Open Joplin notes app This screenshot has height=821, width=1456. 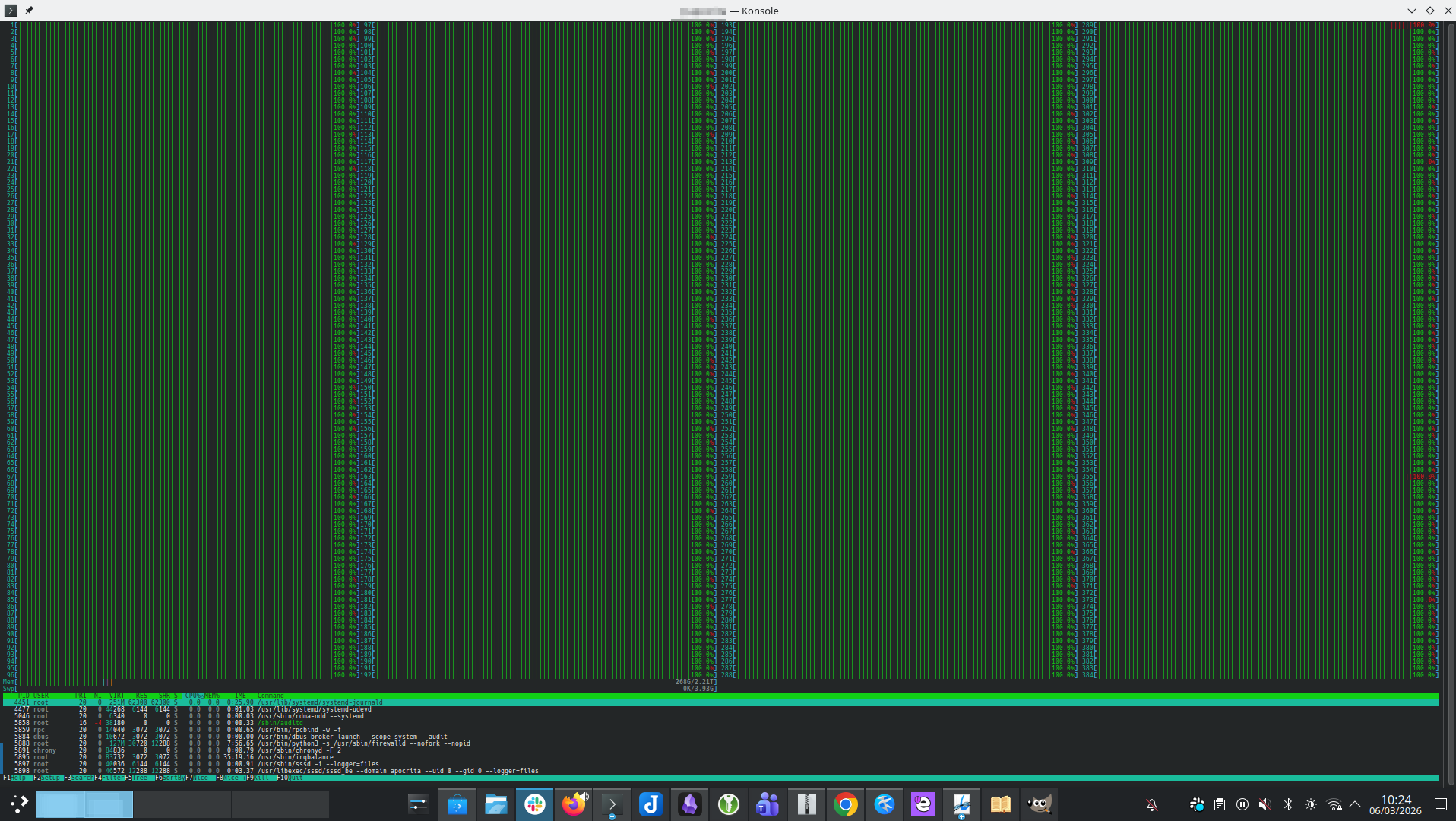point(651,804)
